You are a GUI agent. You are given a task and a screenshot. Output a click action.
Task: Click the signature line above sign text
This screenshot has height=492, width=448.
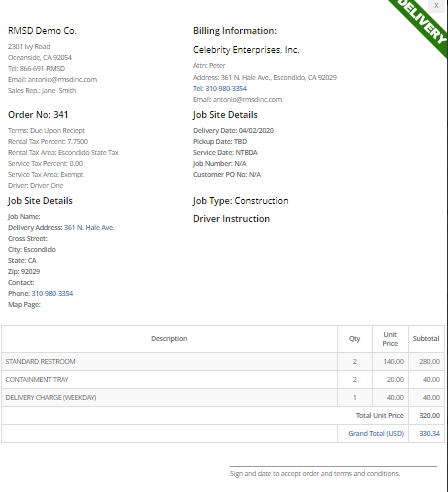(x=333, y=466)
